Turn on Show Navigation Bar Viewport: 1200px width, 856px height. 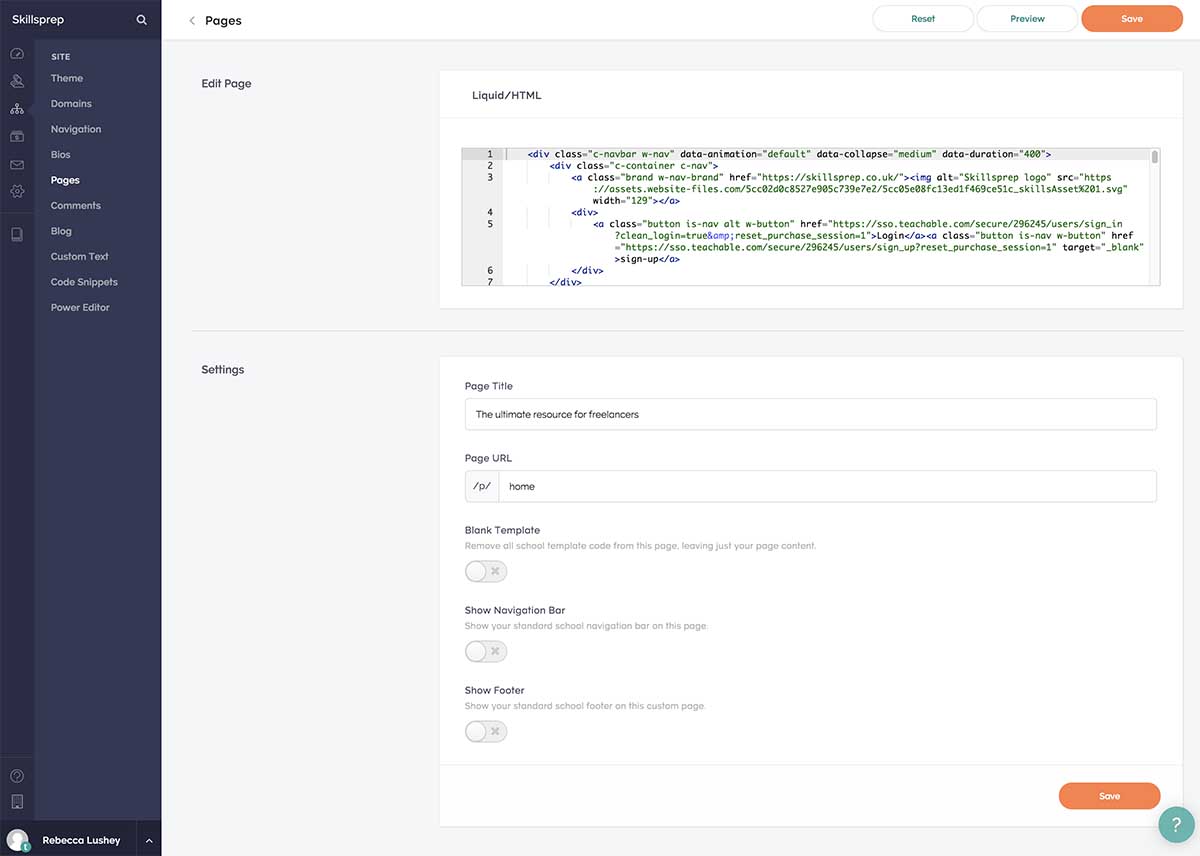(485, 651)
